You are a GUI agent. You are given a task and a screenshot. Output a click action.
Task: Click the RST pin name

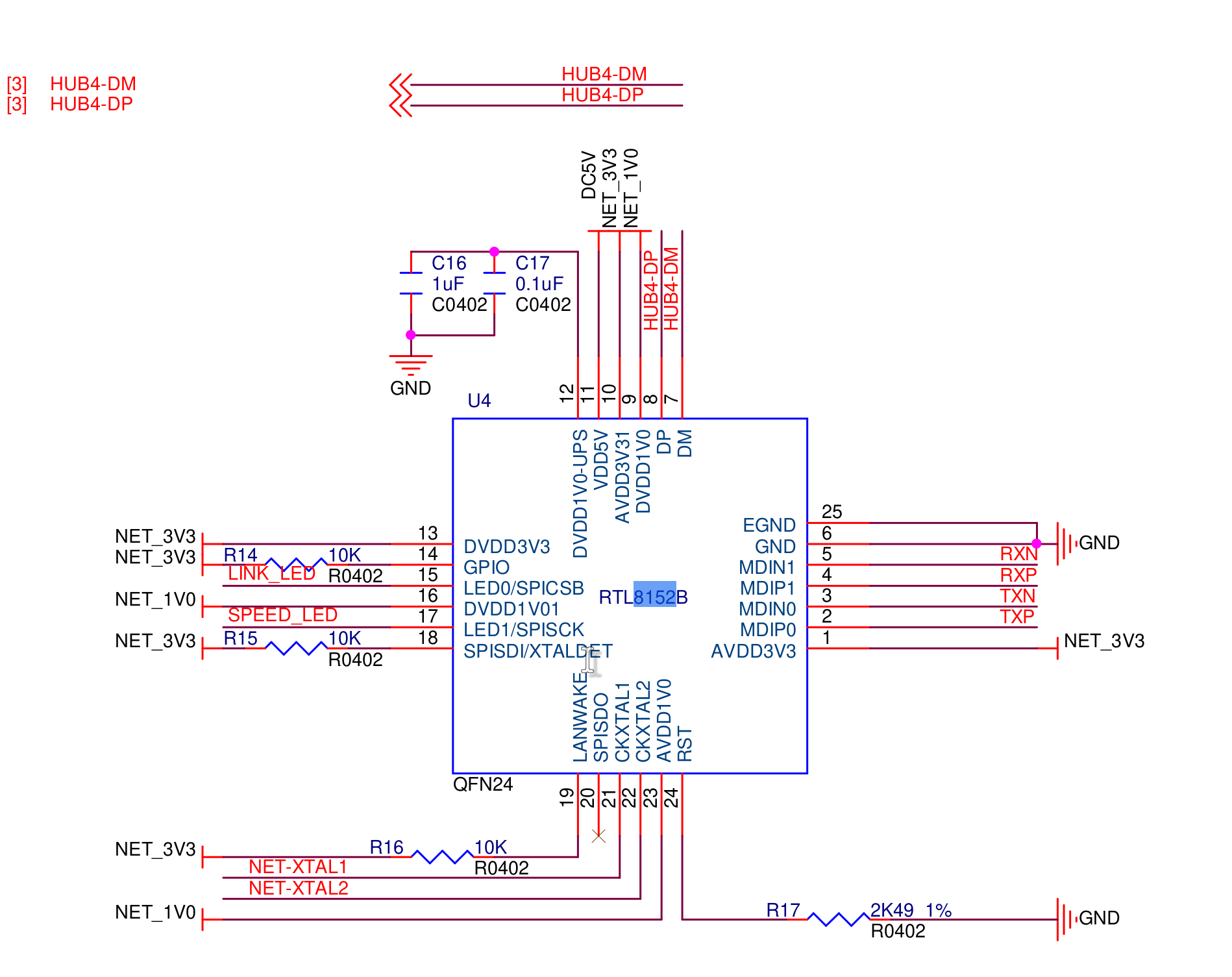pyautogui.click(x=685, y=745)
